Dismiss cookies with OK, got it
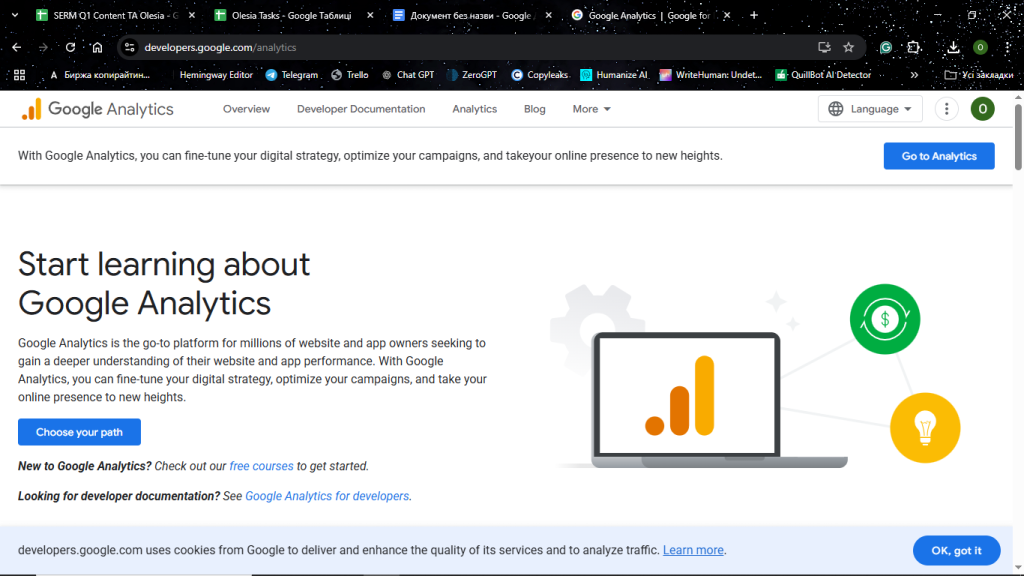 pos(956,550)
